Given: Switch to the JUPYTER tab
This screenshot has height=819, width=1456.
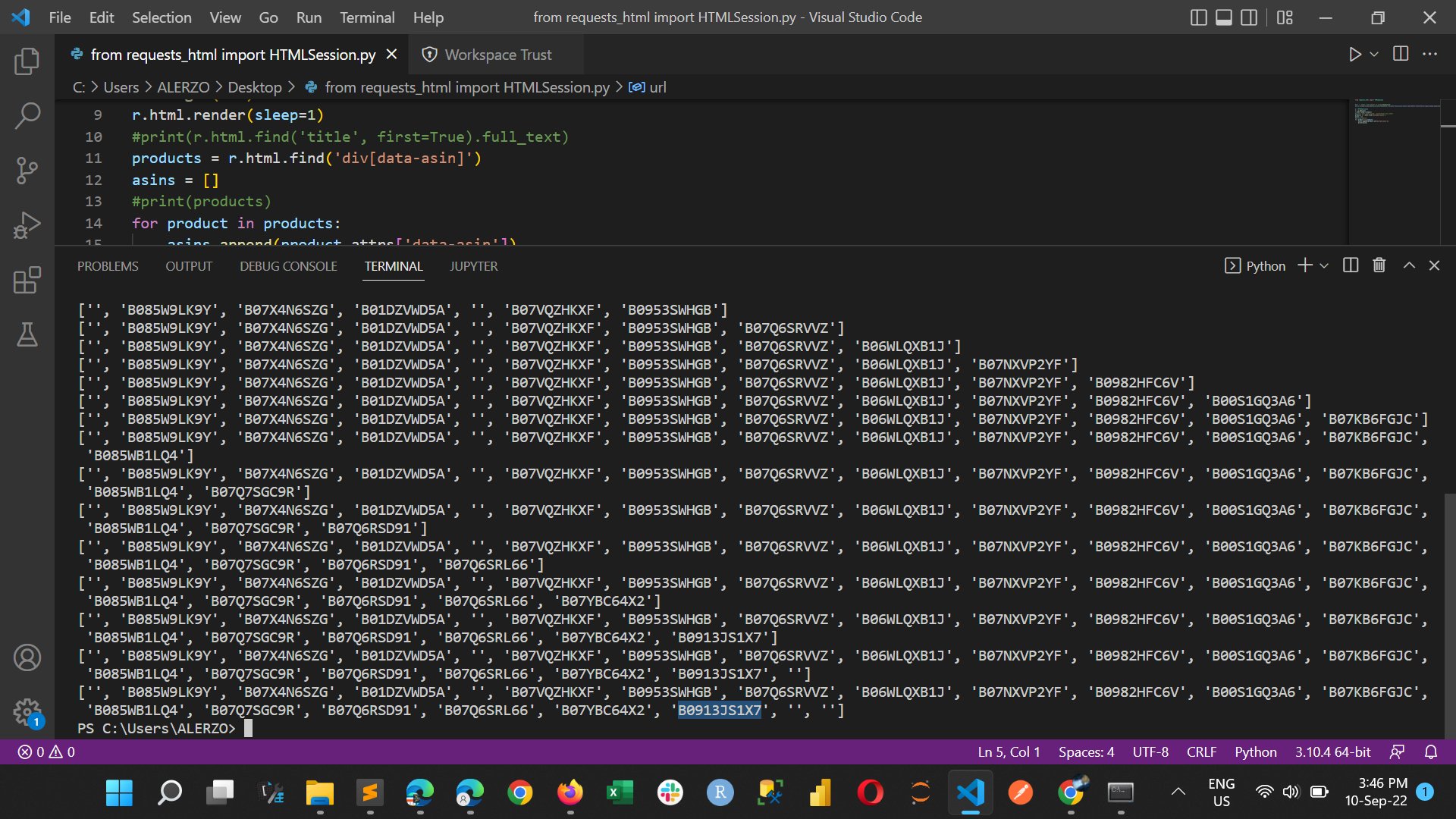Looking at the screenshot, I should tap(473, 266).
